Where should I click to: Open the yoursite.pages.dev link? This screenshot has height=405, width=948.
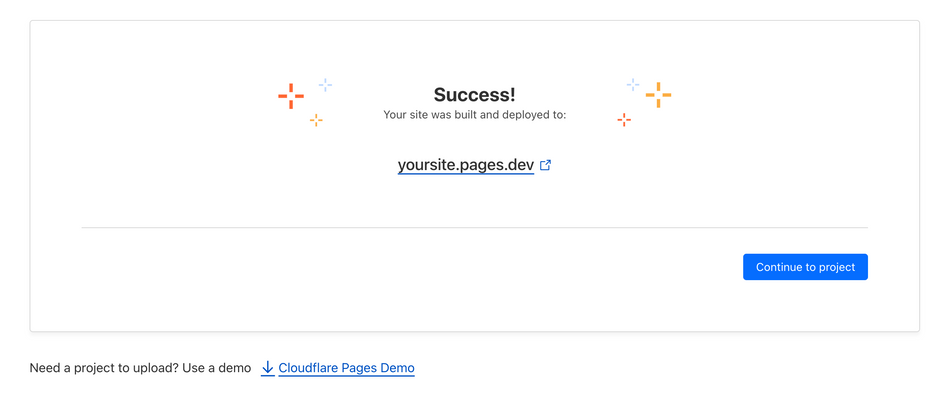pyautogui.click(x=465, y=166)
